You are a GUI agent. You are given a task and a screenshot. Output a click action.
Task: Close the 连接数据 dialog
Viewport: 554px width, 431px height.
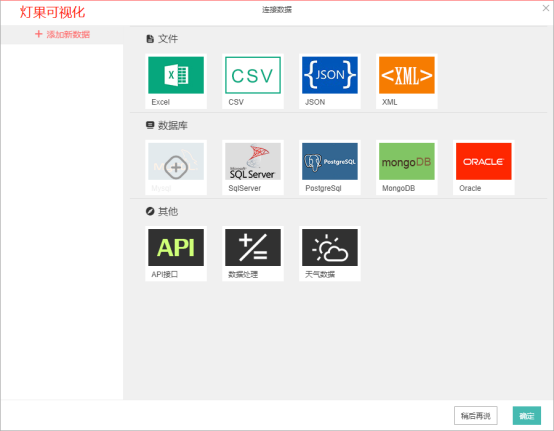(546, 8)
